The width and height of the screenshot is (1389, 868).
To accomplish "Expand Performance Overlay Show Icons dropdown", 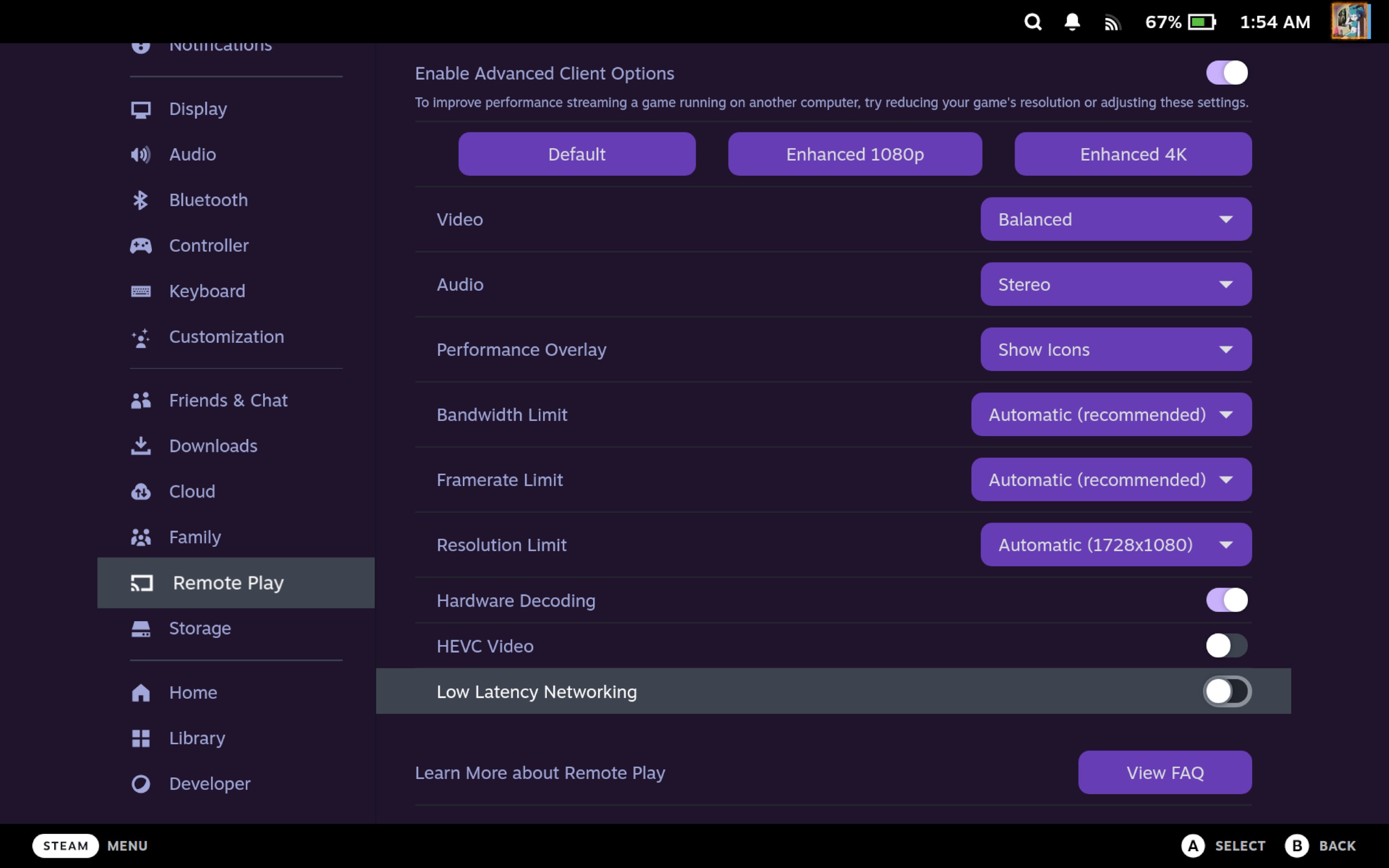I will 1116,349.
